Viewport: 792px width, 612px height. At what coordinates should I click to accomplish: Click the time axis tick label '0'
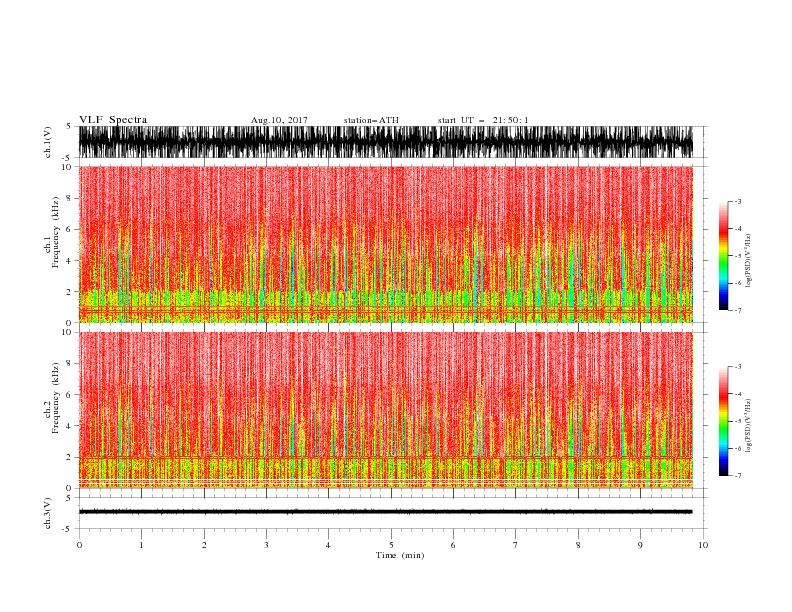pos(79,545)
